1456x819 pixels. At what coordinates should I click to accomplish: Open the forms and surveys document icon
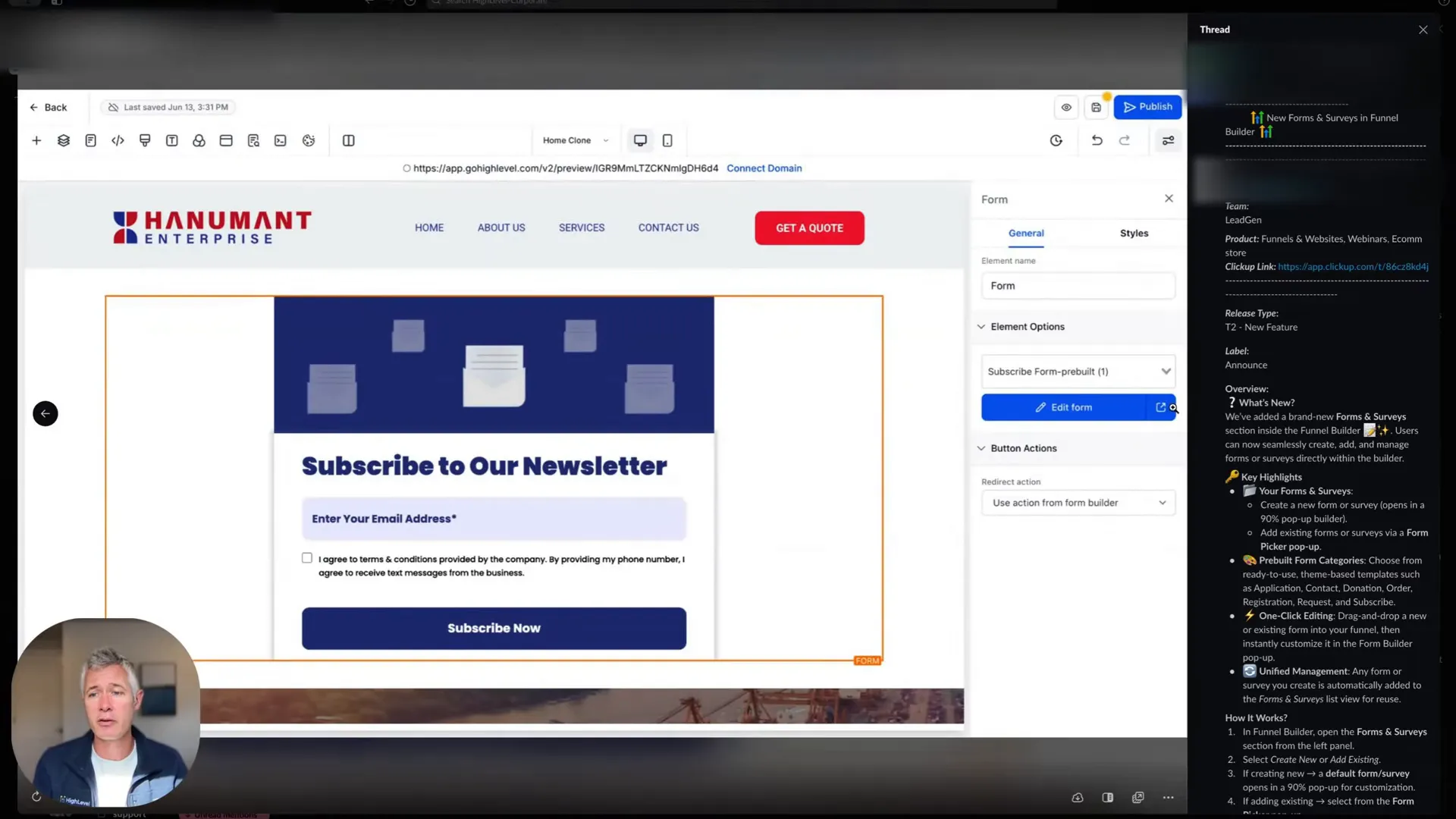tap(90, 140)
